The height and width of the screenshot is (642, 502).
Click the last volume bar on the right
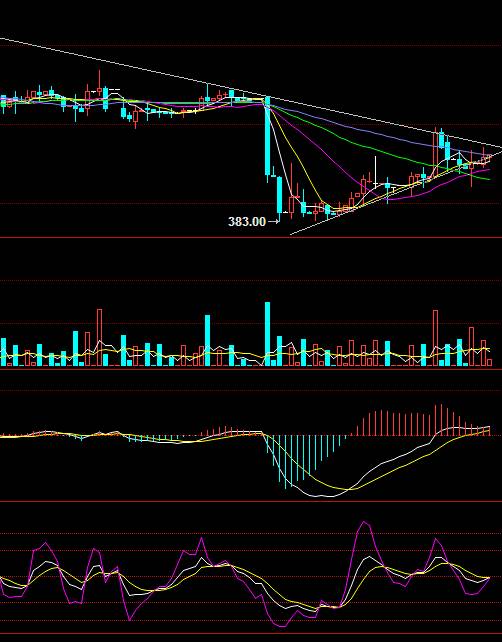pyautogui.click(x=489, y=362)
